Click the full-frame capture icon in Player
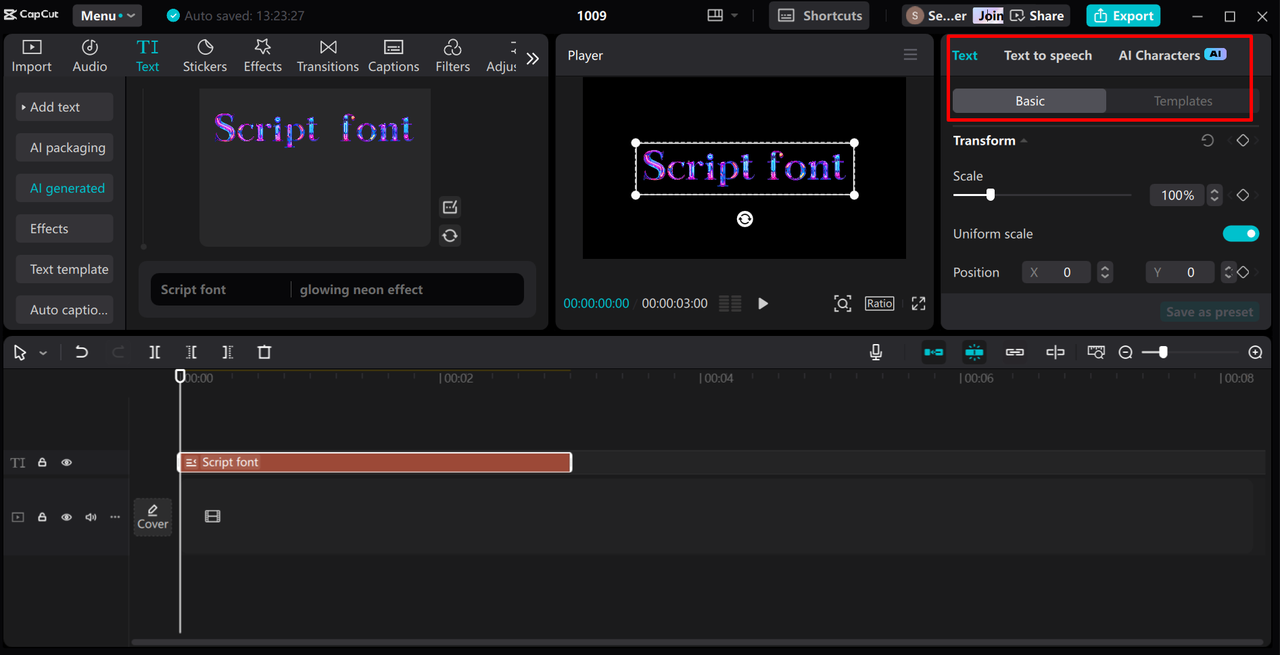Viewport: 1280px width, 655px height. tap(843, 303)
